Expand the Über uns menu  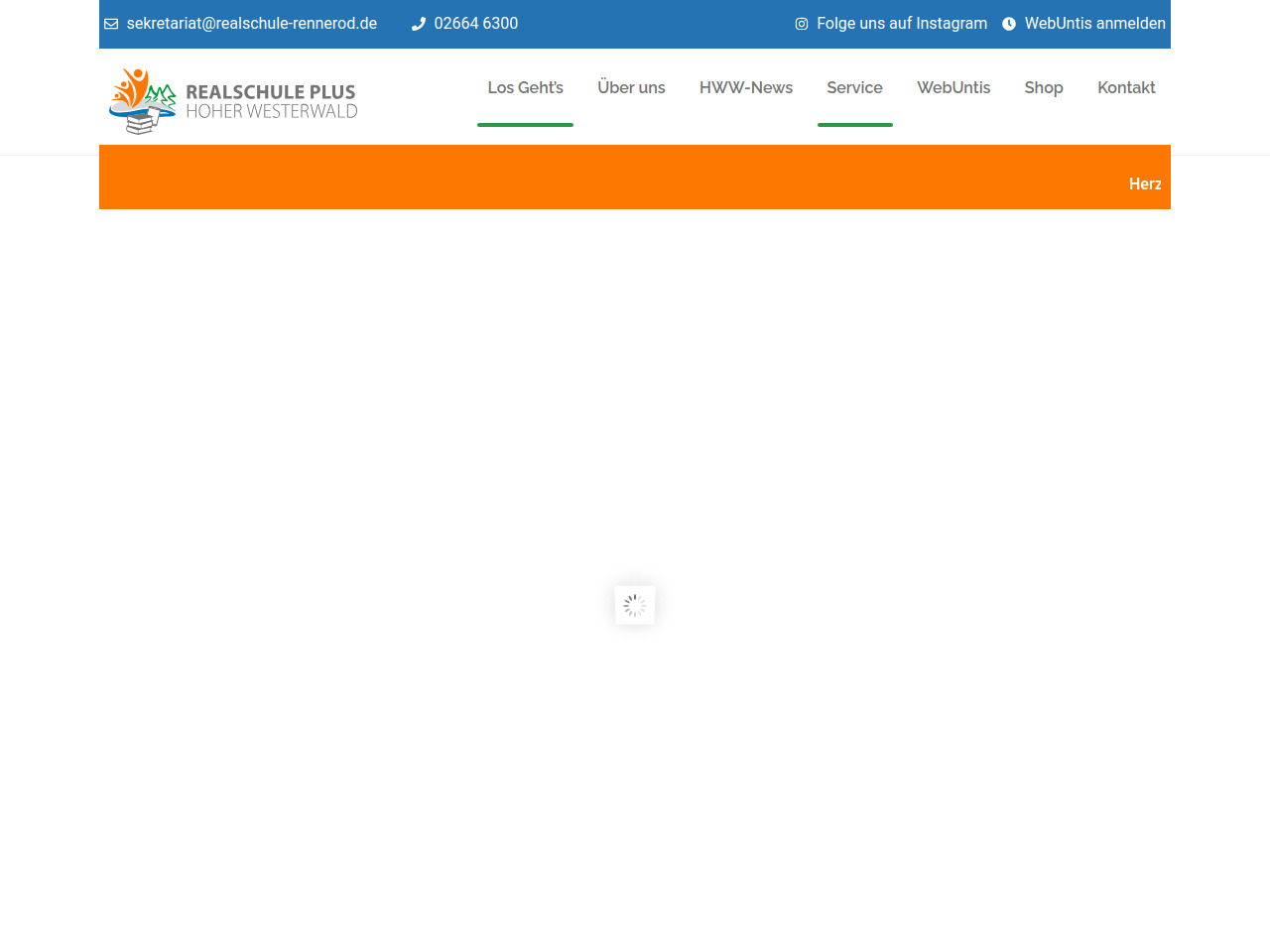coord(631,87)
